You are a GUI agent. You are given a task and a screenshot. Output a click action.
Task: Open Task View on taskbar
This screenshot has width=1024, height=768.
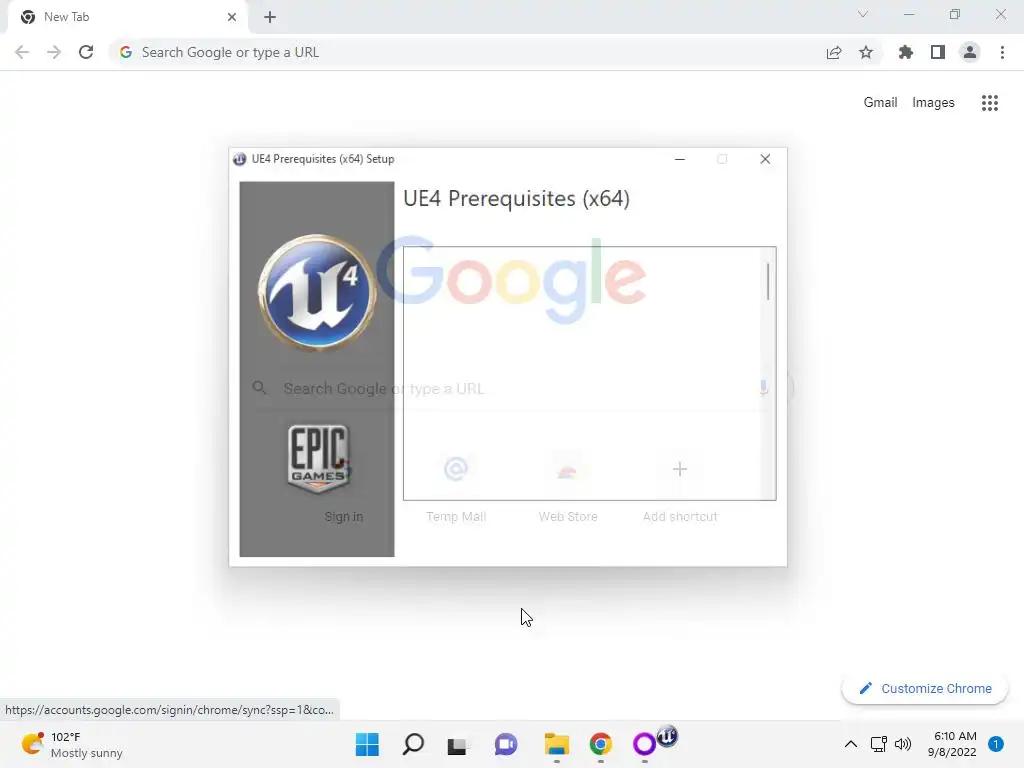pos(457,744)
